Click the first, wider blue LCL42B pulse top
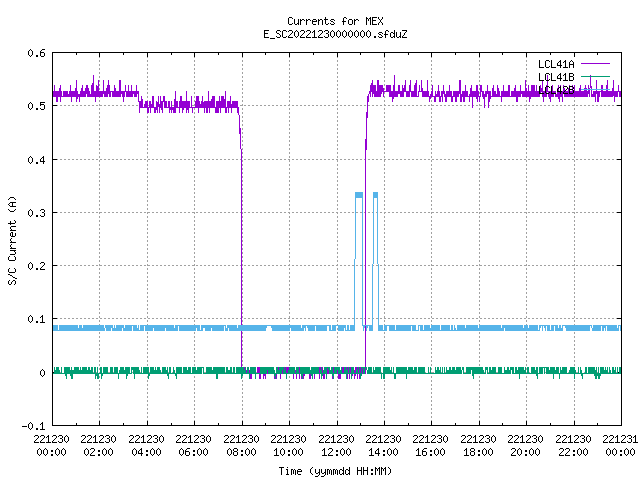Image resolution: width=640 pixels, height=480 pixels. point(359,195)
